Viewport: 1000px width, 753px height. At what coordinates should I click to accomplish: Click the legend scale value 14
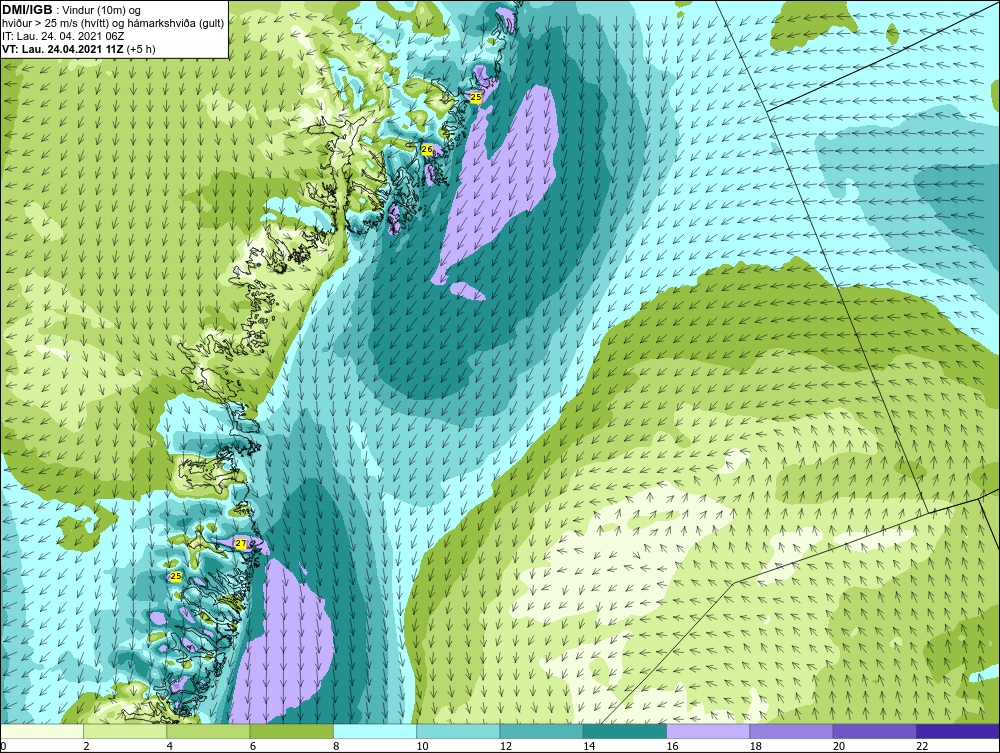click(589, 746)
